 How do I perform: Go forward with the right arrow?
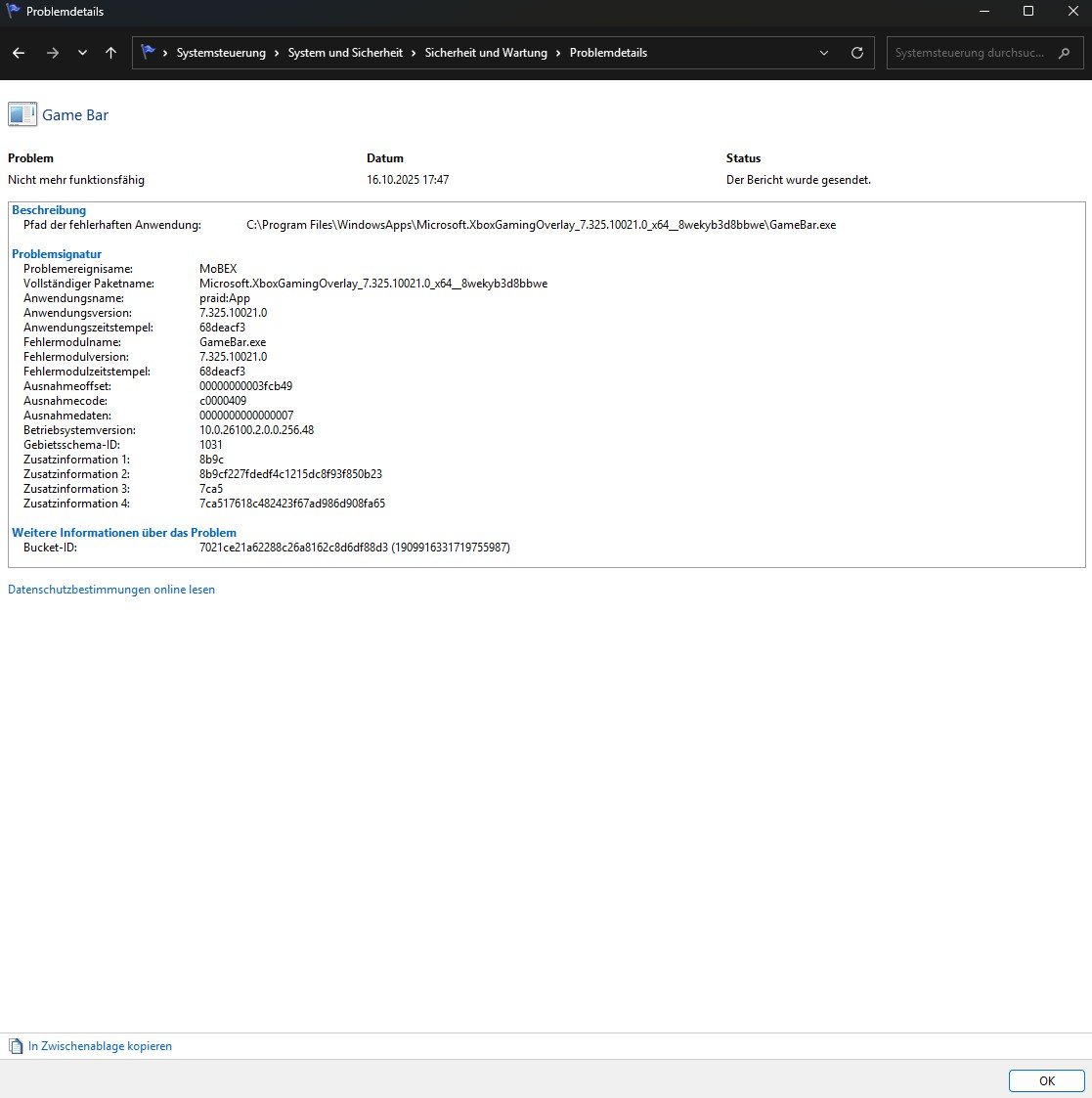coord(53,53)
